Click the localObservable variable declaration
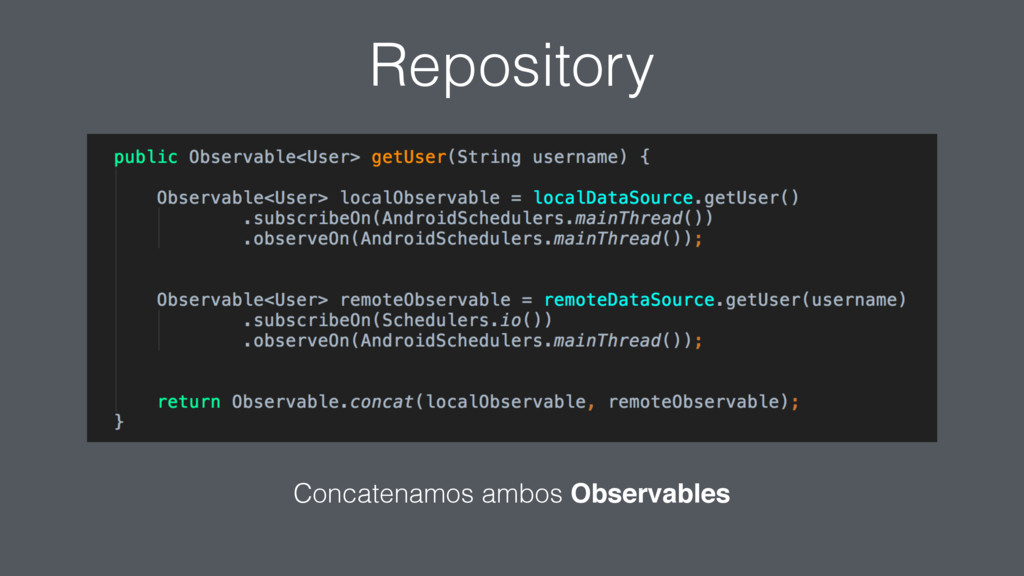 420,197
